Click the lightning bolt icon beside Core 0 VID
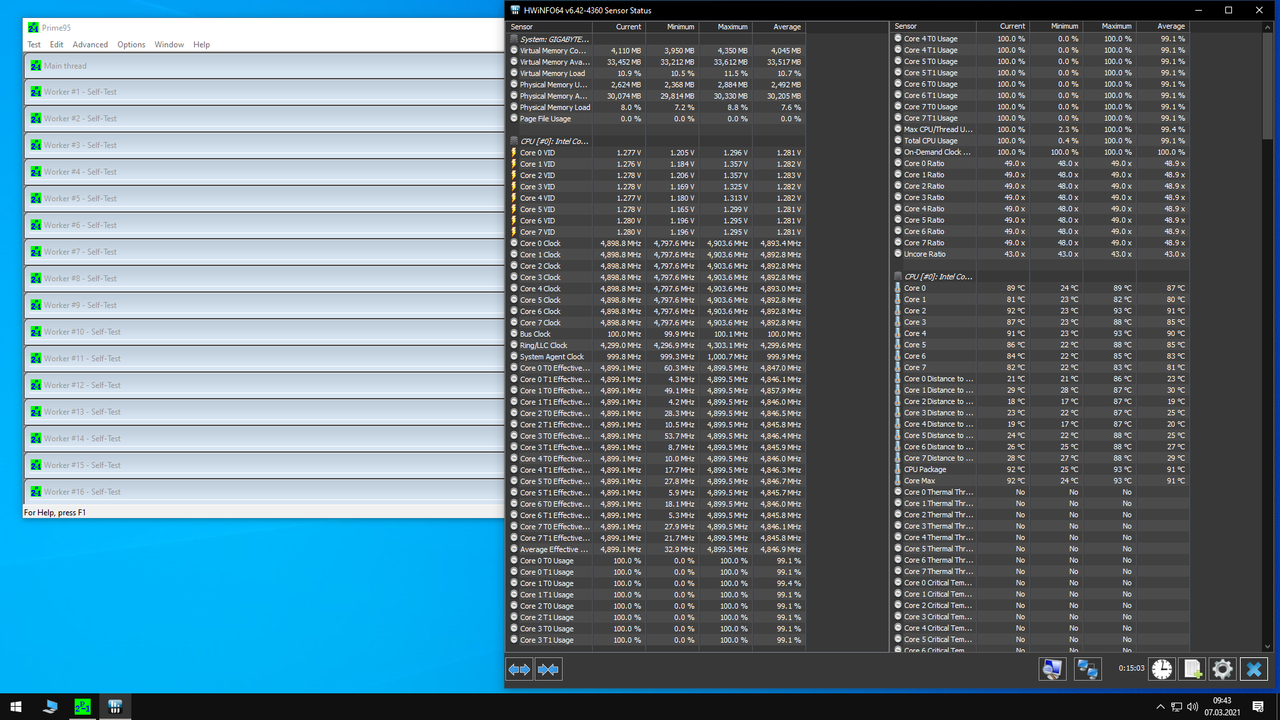Screen dimensions: 1280x720 [514, 153]
